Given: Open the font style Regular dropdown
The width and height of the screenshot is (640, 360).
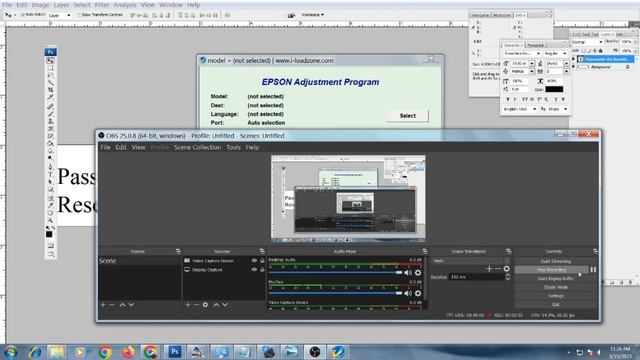Looking at the screenshot, I should click(556, 53).
